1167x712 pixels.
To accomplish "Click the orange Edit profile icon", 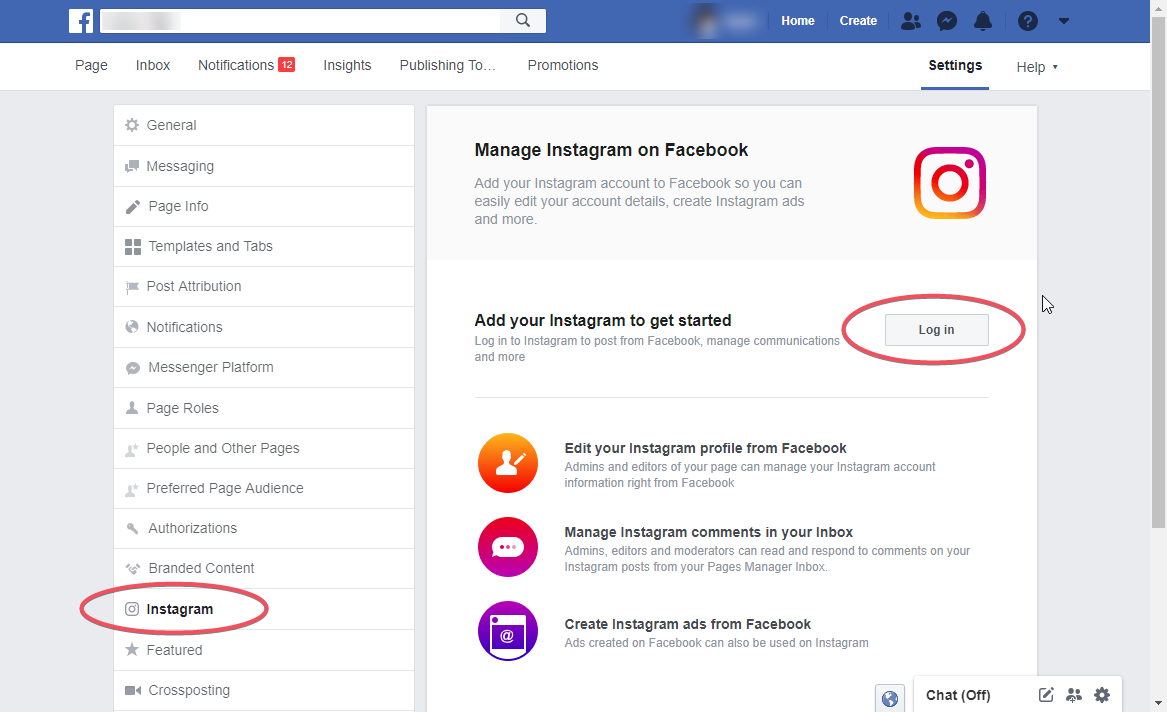I will 508,463.
